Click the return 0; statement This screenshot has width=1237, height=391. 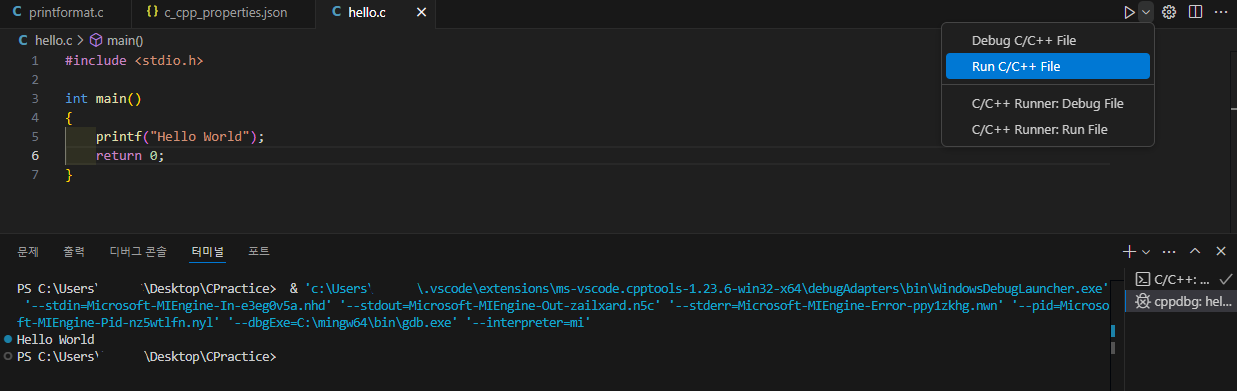pos(129,156)
